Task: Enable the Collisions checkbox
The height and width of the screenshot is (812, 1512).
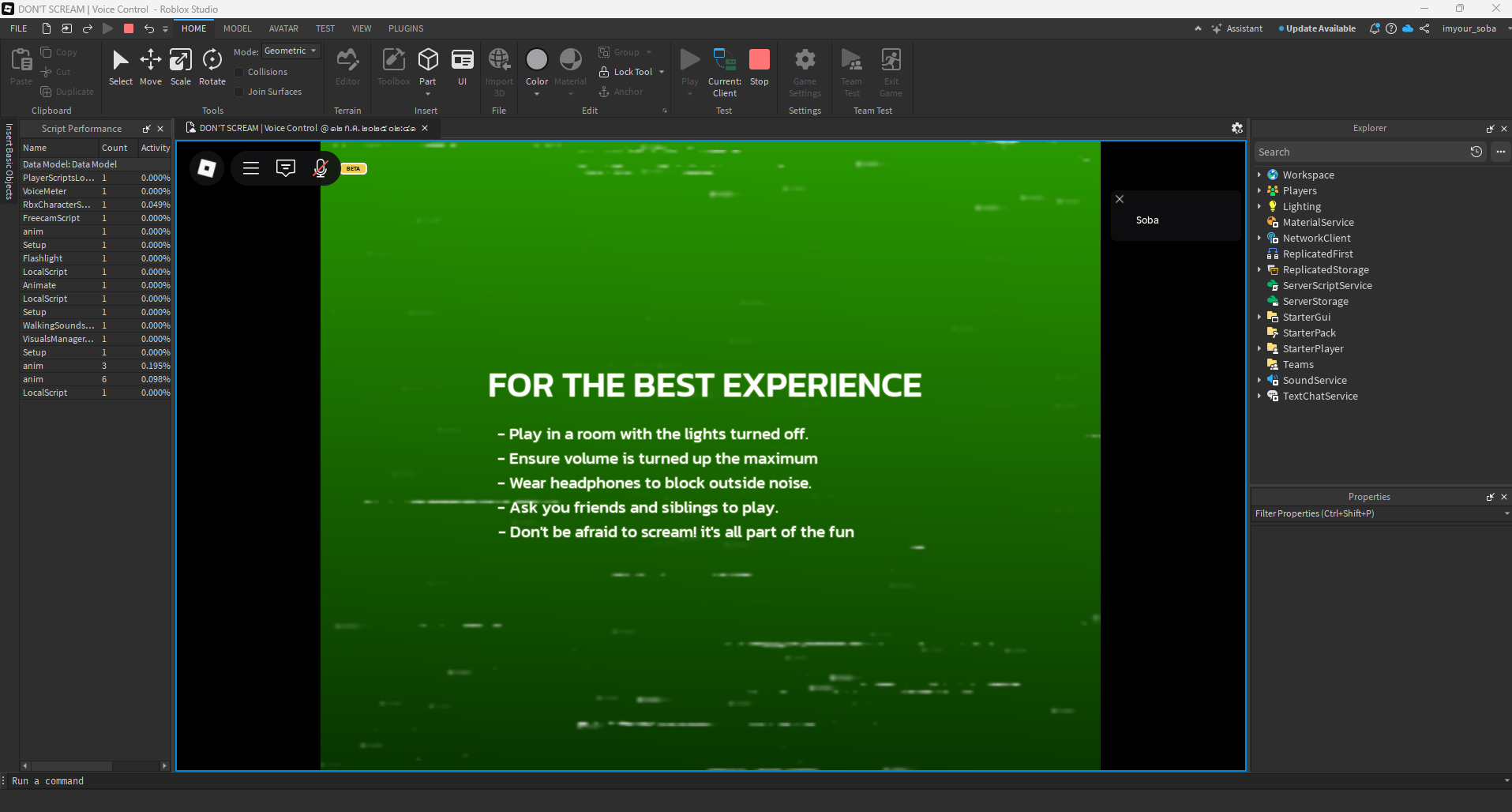Action: coord(239,72)
